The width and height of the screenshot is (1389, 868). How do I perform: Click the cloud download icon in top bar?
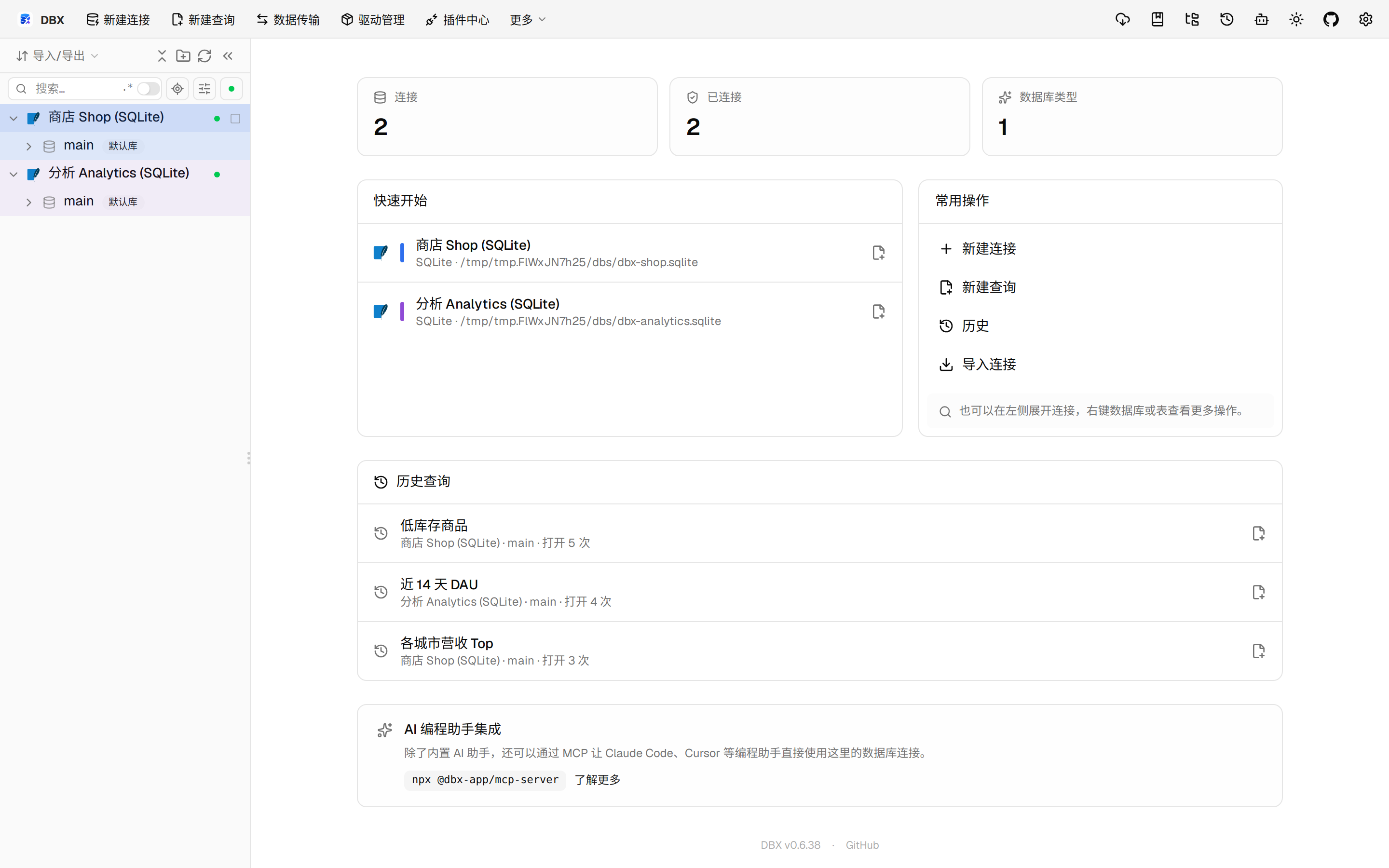click(1123, 19)
